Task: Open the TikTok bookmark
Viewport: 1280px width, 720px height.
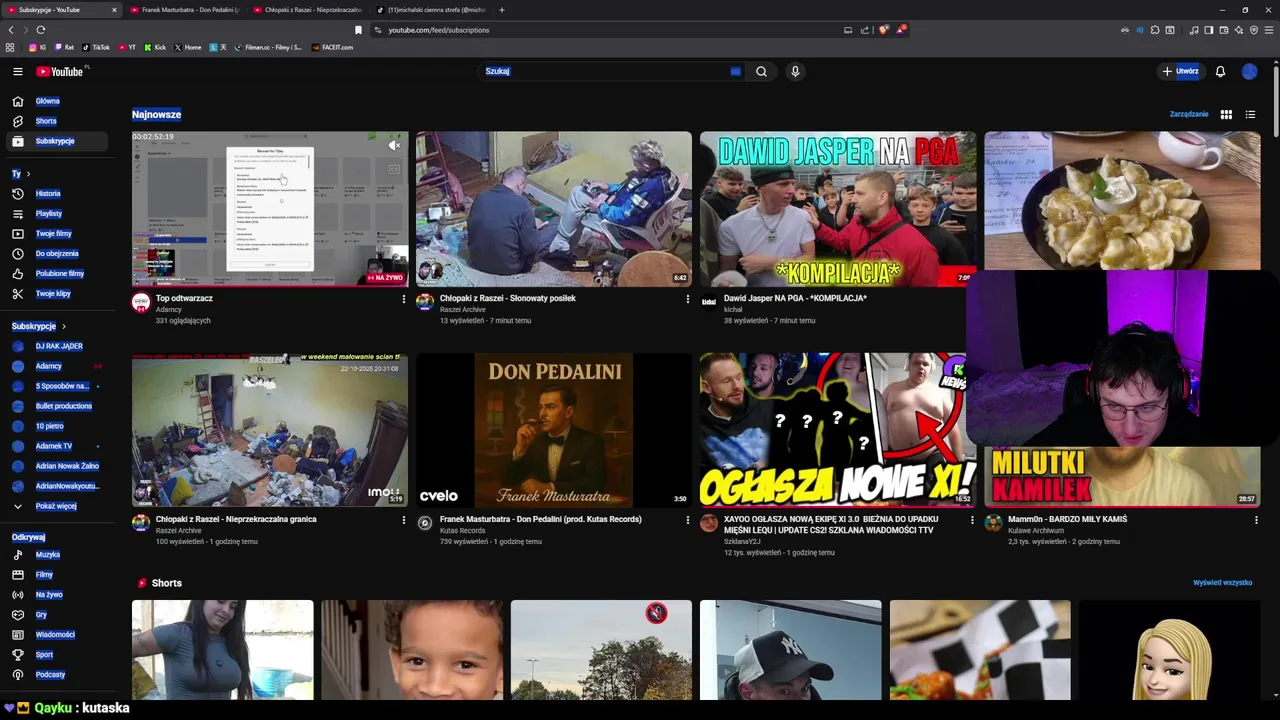Action: pyautogui.click(x=96, y=47)
